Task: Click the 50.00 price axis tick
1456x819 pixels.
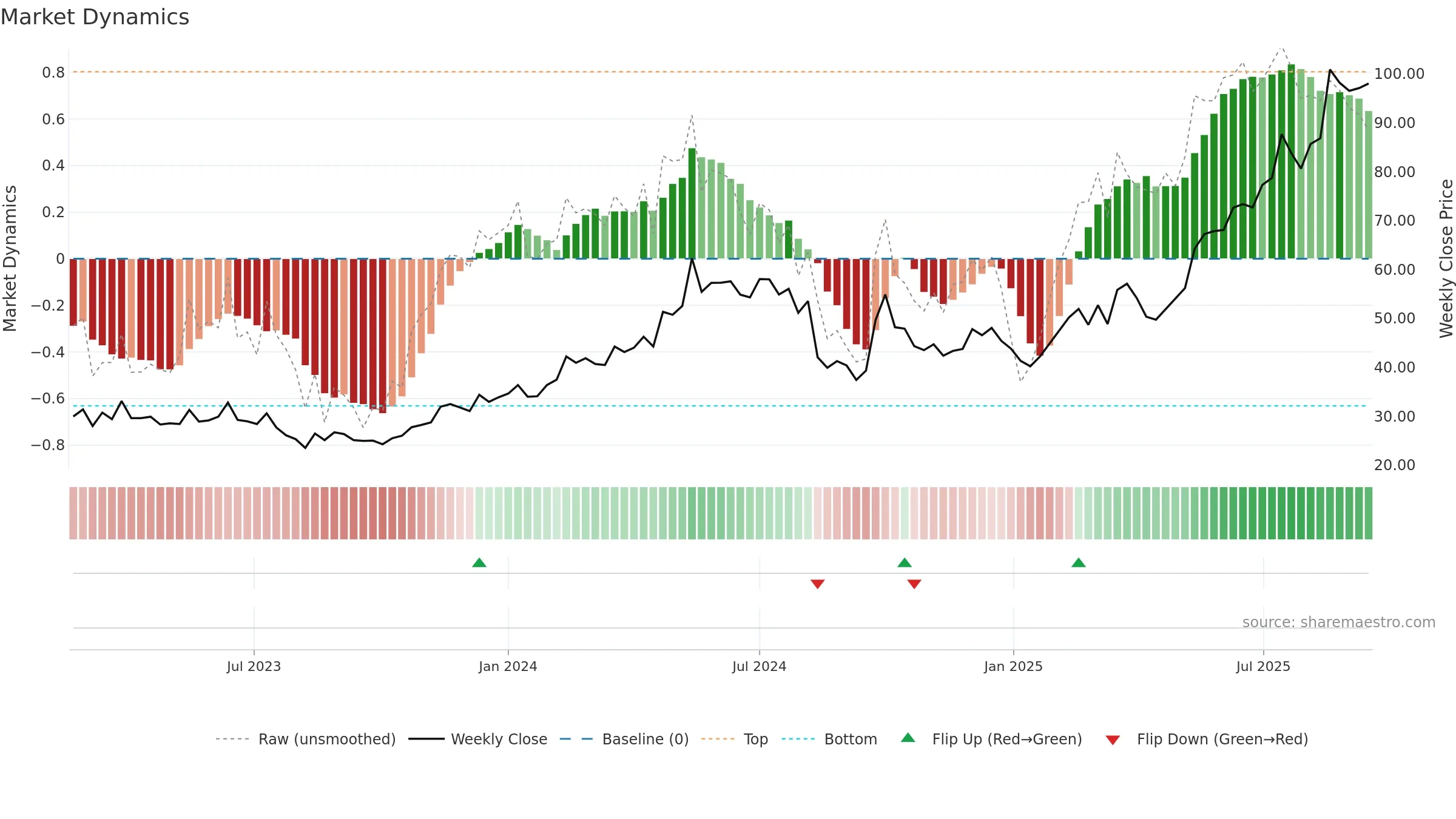Action: click(1395, 318)
